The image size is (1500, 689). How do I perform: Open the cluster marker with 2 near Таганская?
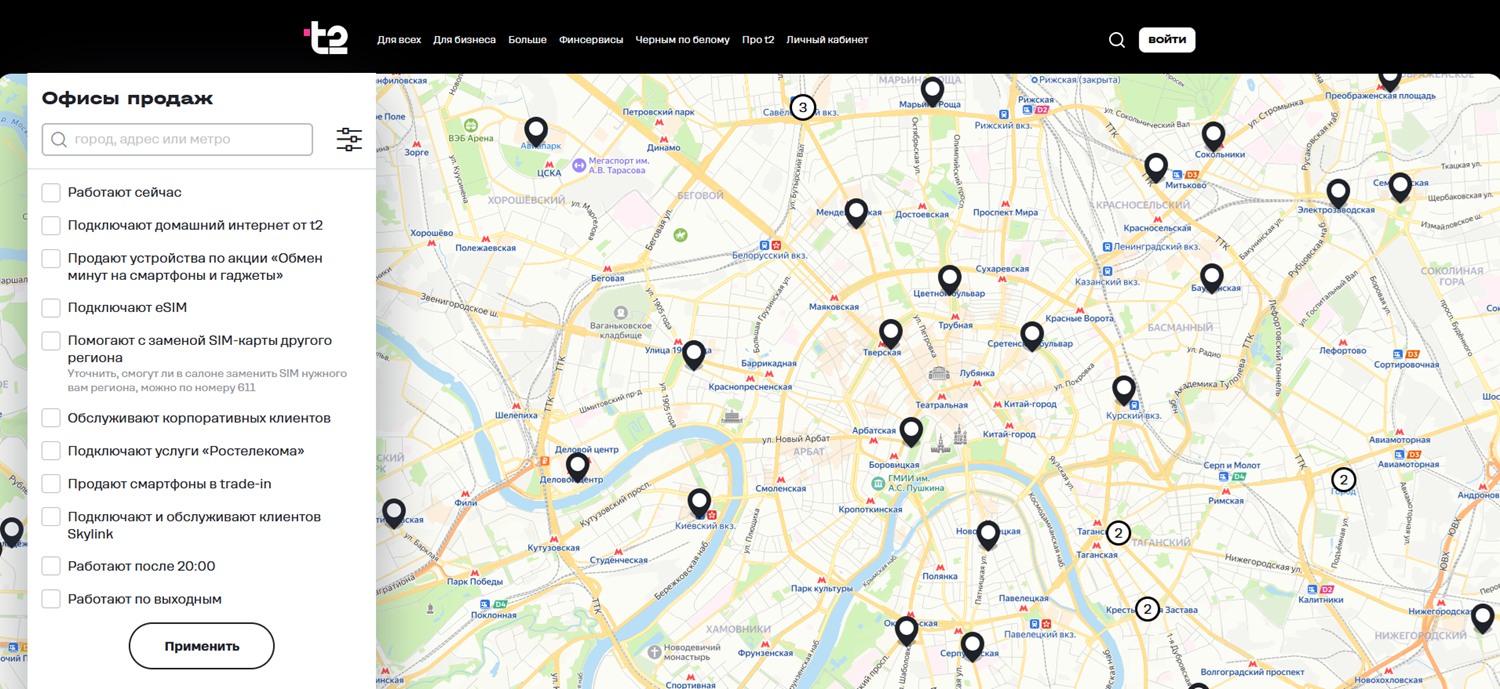pos(1118,533)
